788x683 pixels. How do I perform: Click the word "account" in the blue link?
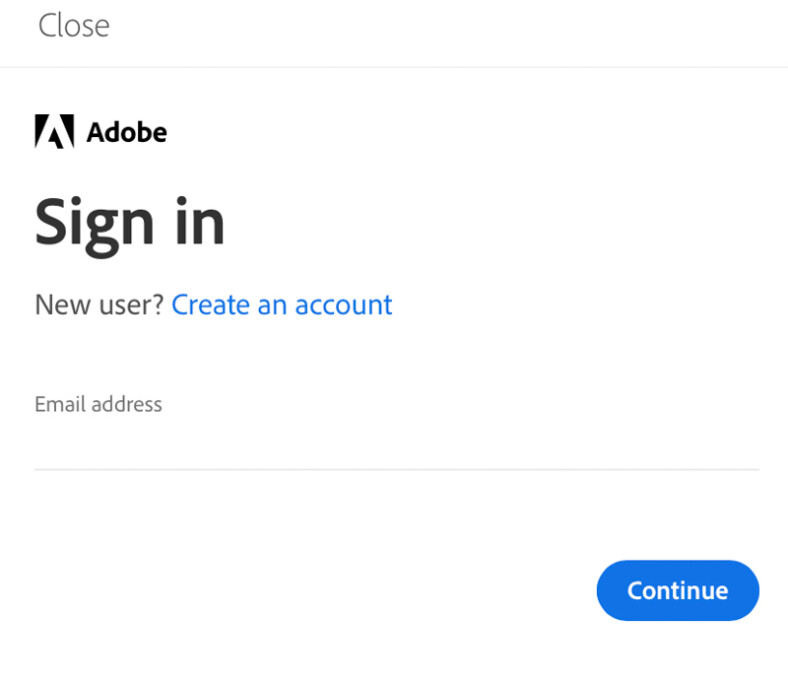(343, 304)
